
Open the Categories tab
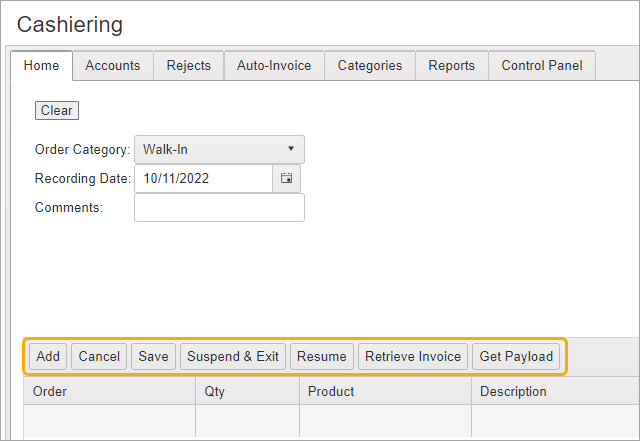point(370,65)
